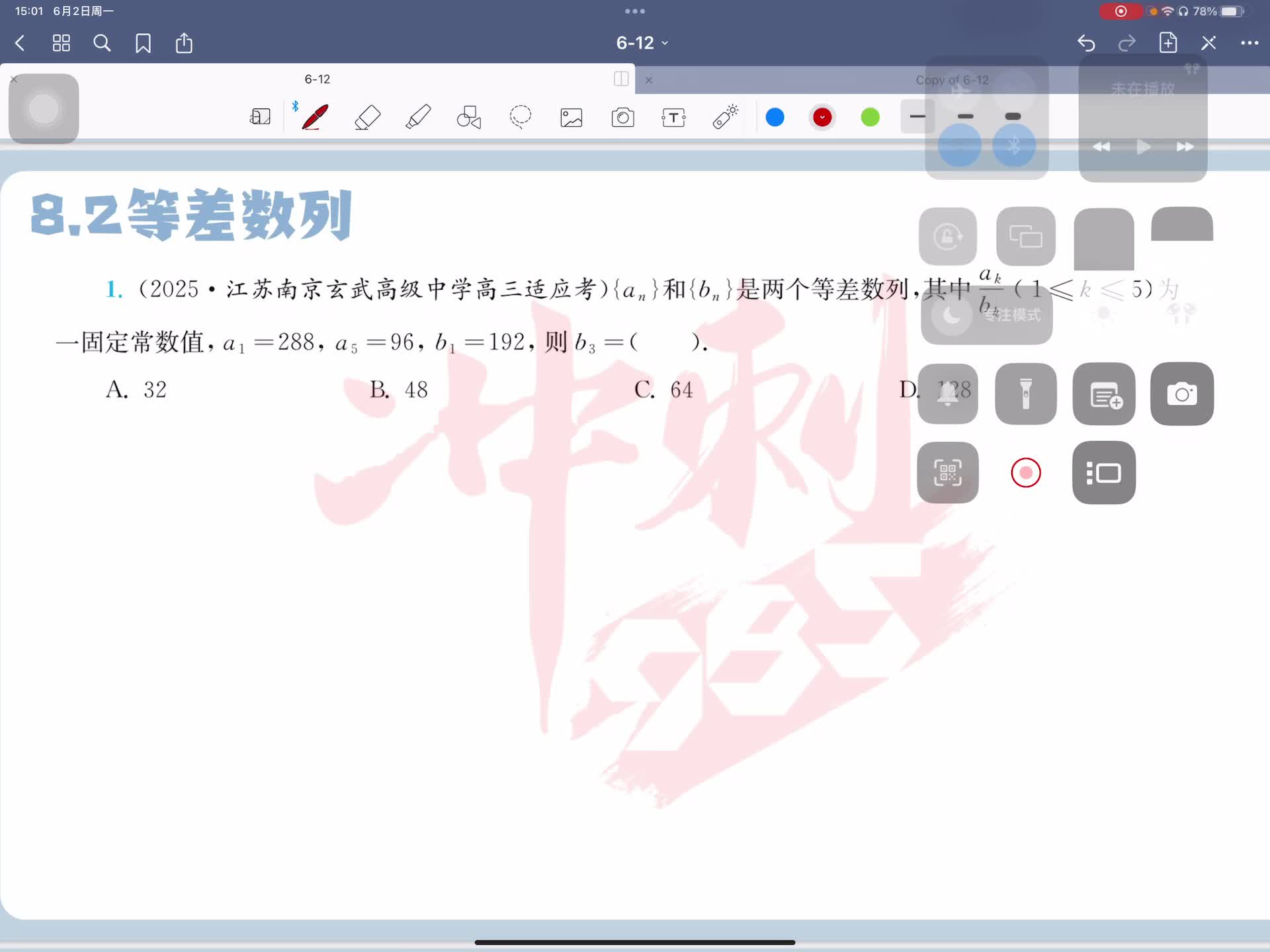Open the 6-12 title dropdown

point(642,43)
